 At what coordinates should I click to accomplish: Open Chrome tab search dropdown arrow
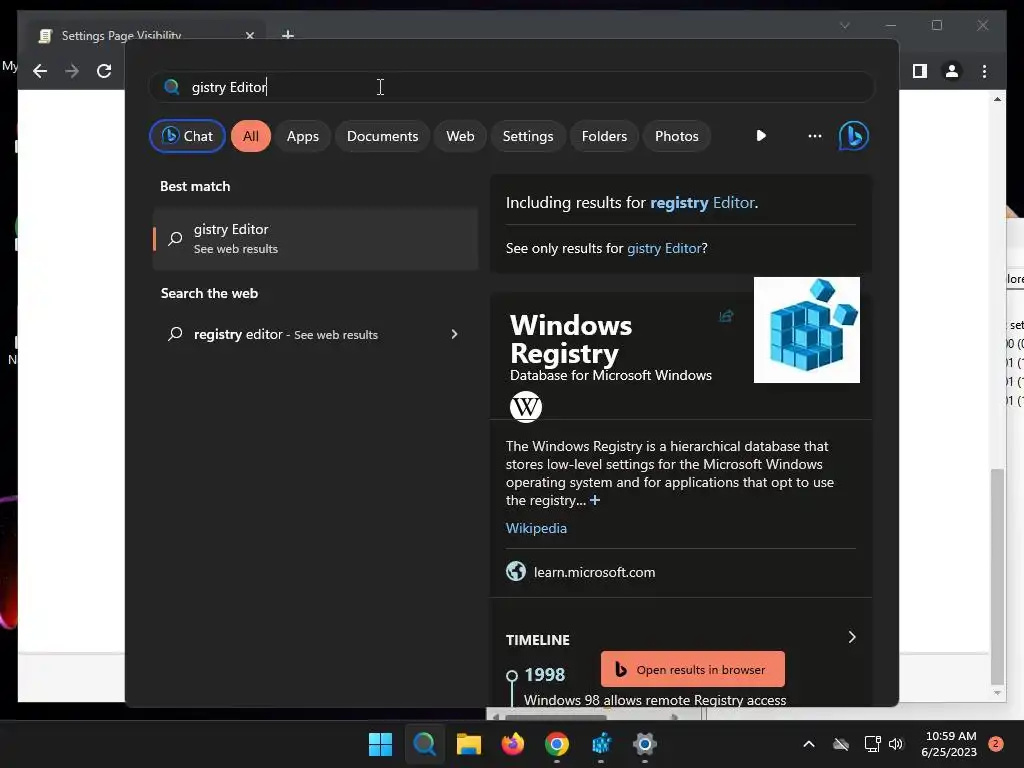point(844,25)
